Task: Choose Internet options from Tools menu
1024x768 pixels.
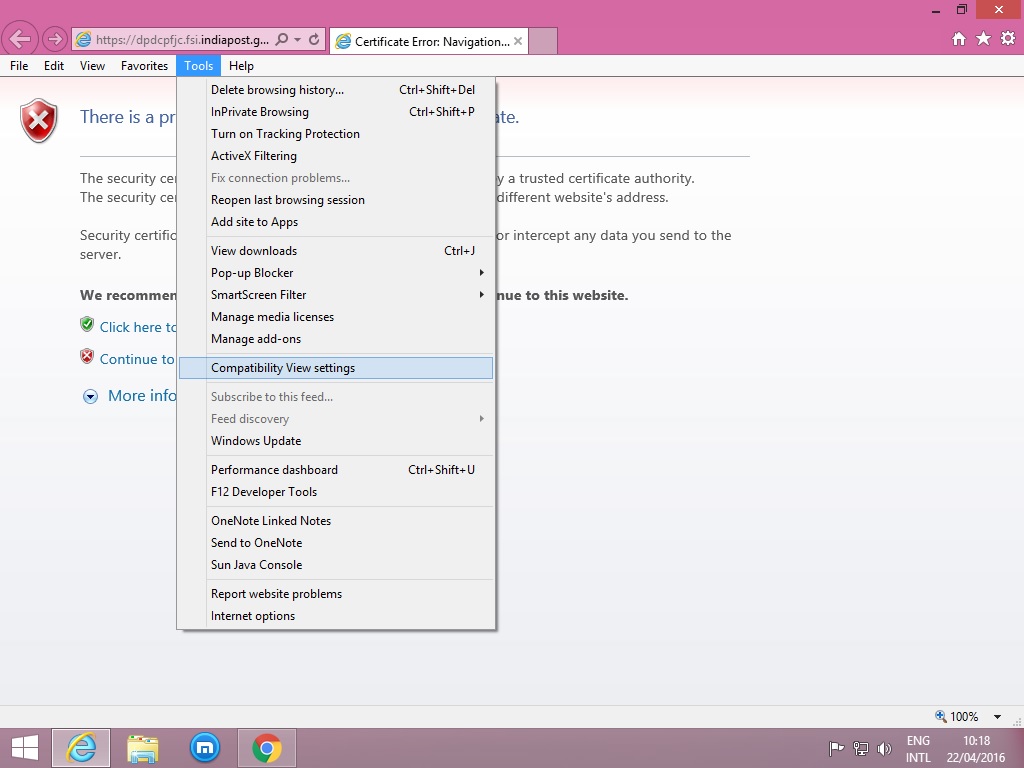Action: click(253, 616)
